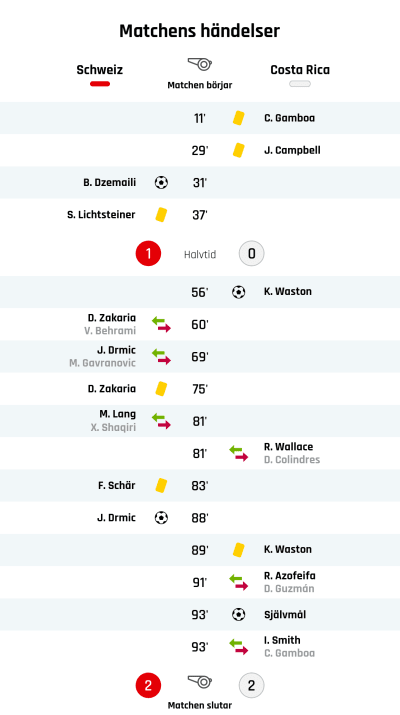Viewport: 400px width, 715px height.
Task: Click the substitution arrows beside I. Smith
Action: click(239, 647)
